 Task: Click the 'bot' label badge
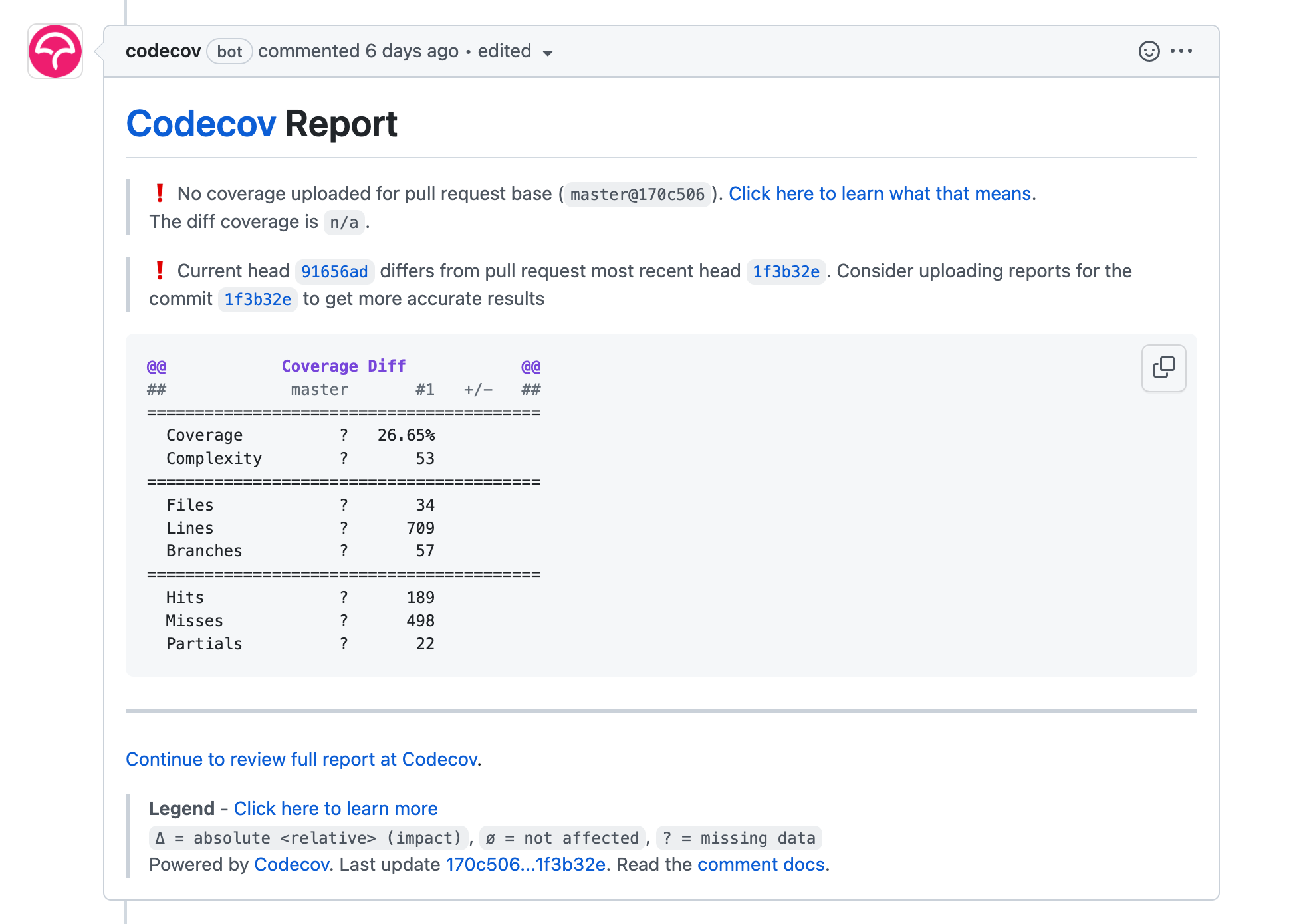click(x=229, y=51)
